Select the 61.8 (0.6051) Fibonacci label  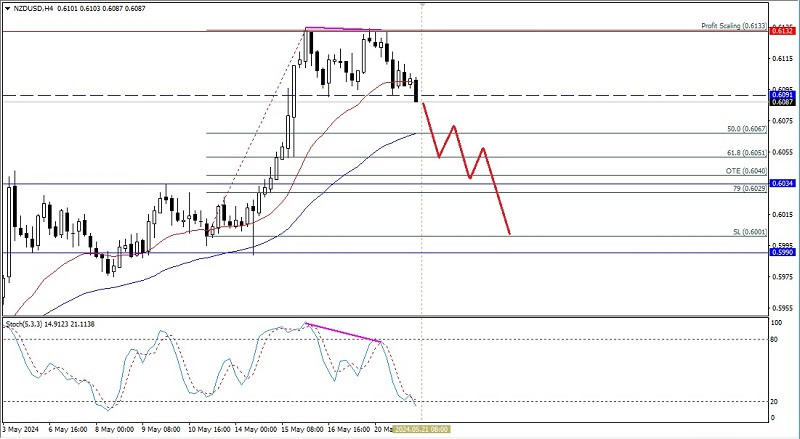pos(746,153)
